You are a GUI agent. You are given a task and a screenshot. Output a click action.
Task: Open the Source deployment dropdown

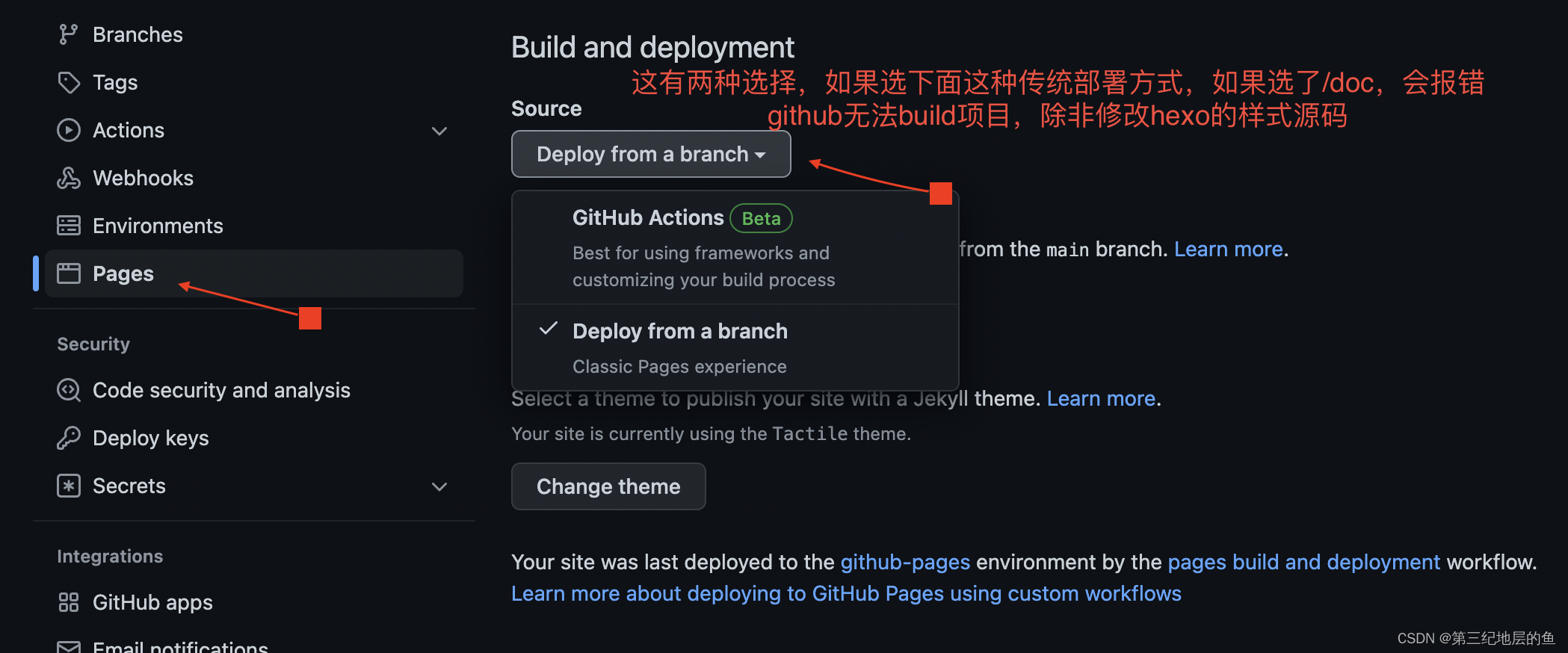click(x=649, y=154)
